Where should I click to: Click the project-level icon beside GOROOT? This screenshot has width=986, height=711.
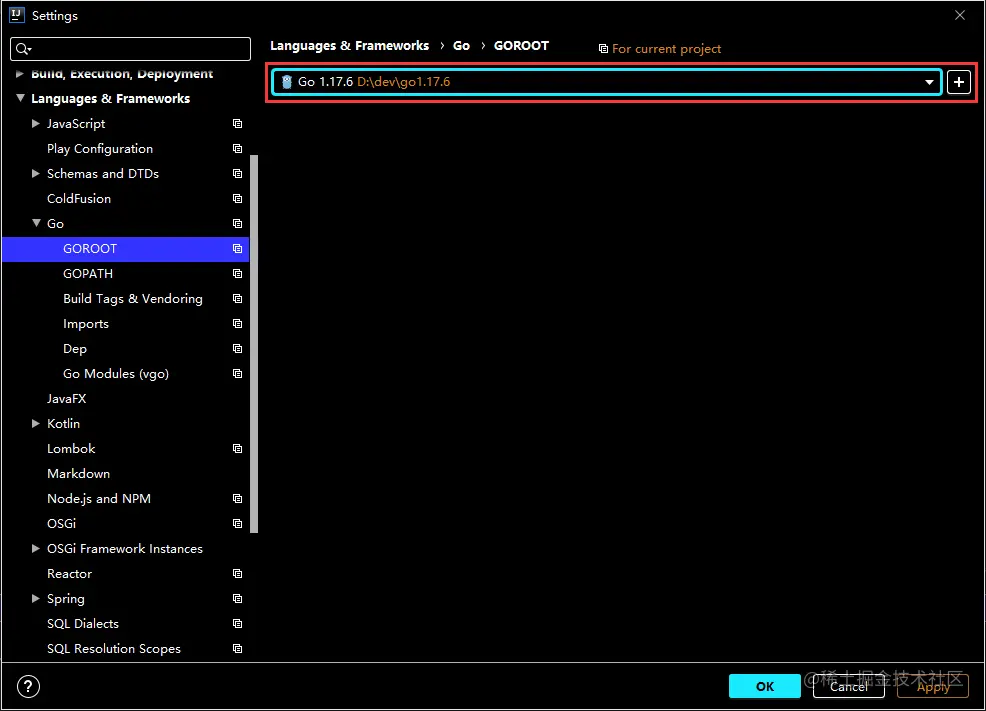coord(237,249)
